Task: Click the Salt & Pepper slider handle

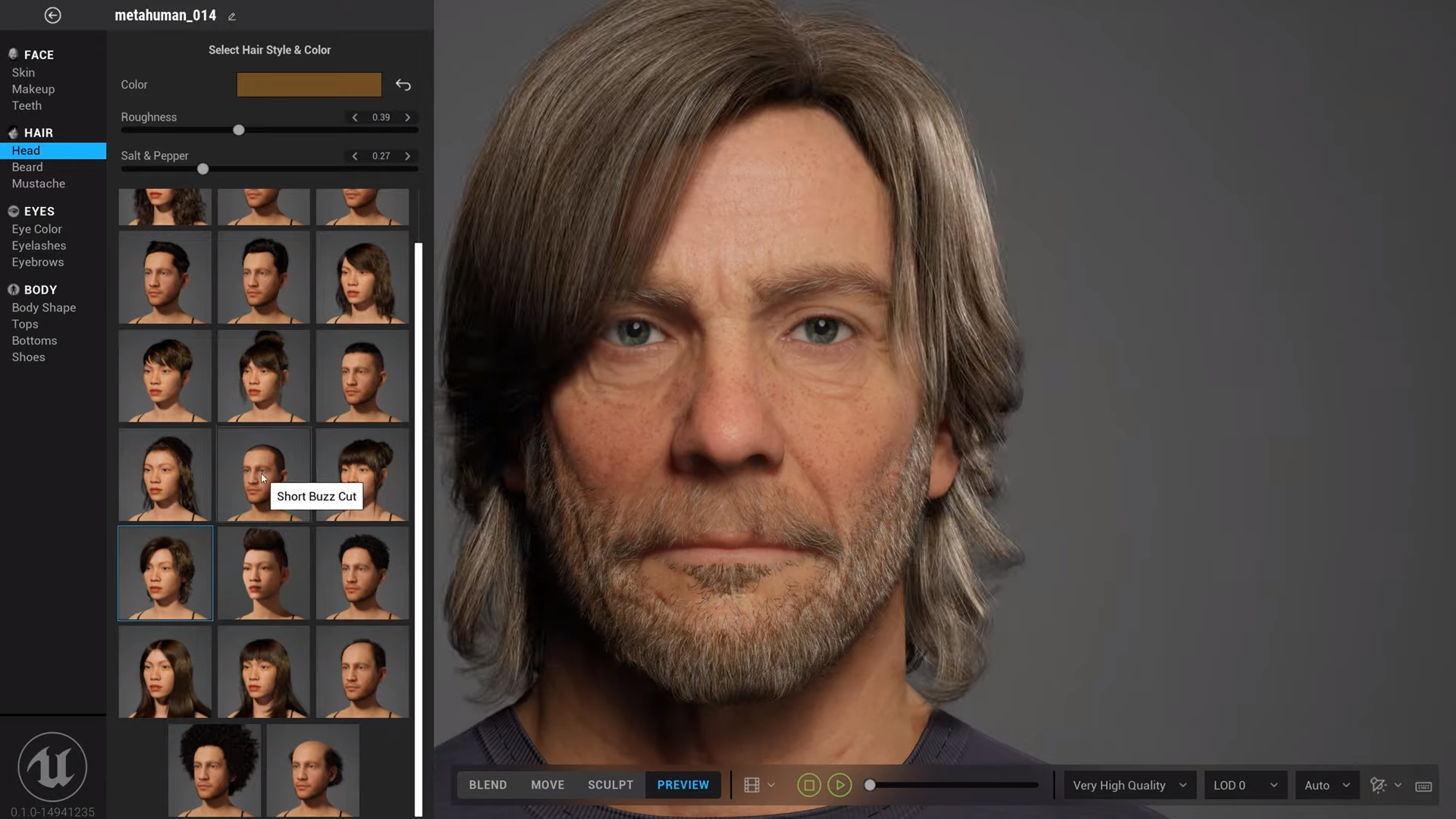Action: click(x=202, y=169)
